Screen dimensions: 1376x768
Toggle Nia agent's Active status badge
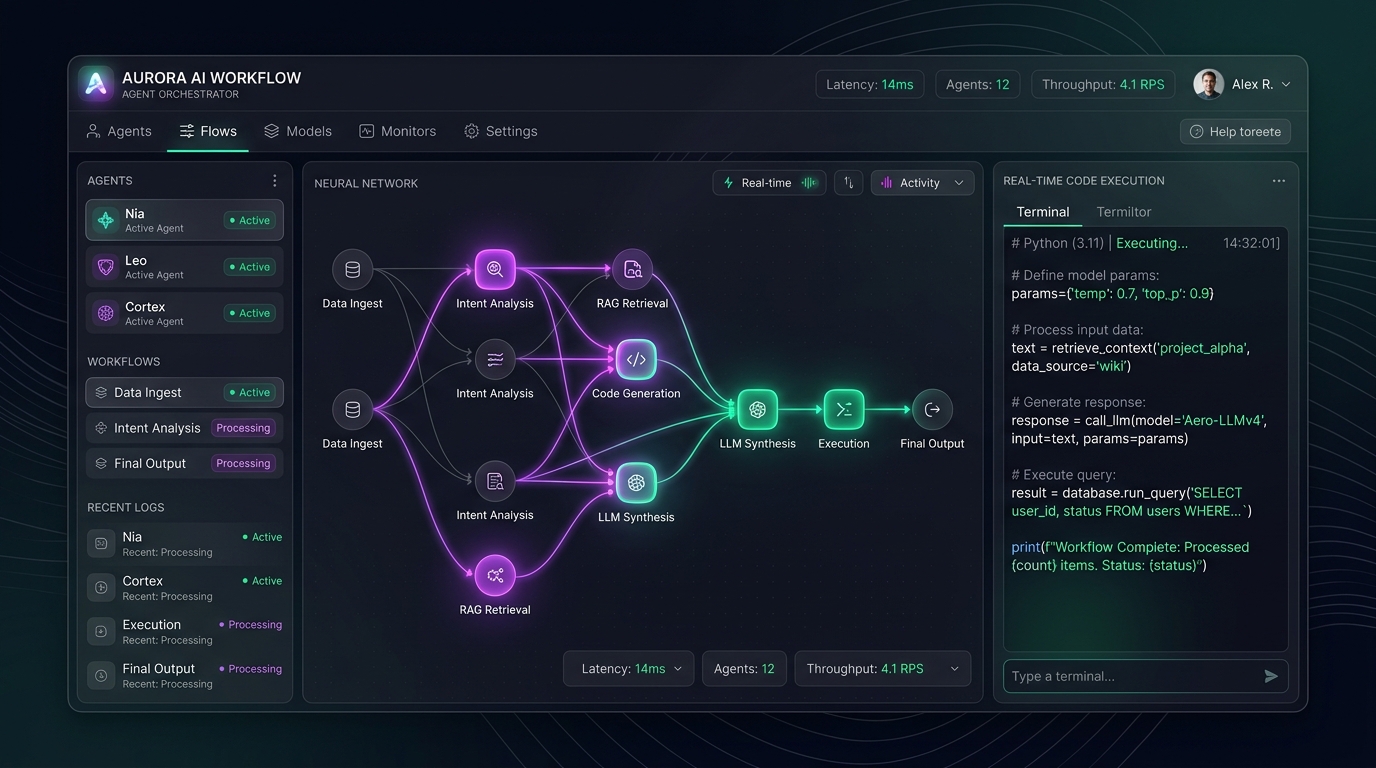point(249,220)
